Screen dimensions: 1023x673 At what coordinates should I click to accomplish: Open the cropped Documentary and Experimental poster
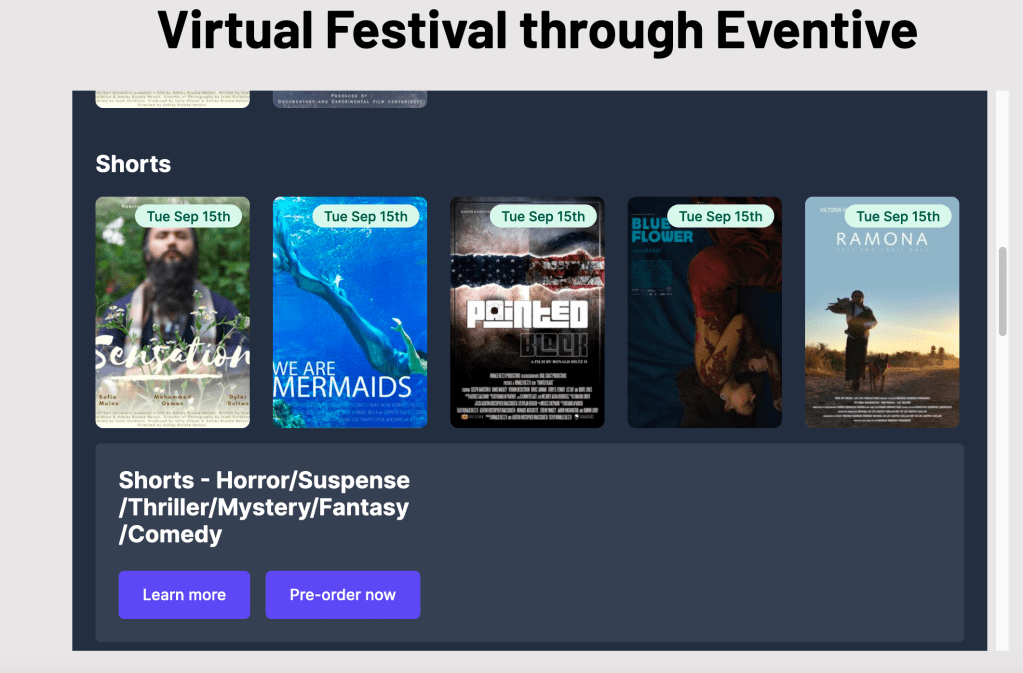click(x=349, y=99)
